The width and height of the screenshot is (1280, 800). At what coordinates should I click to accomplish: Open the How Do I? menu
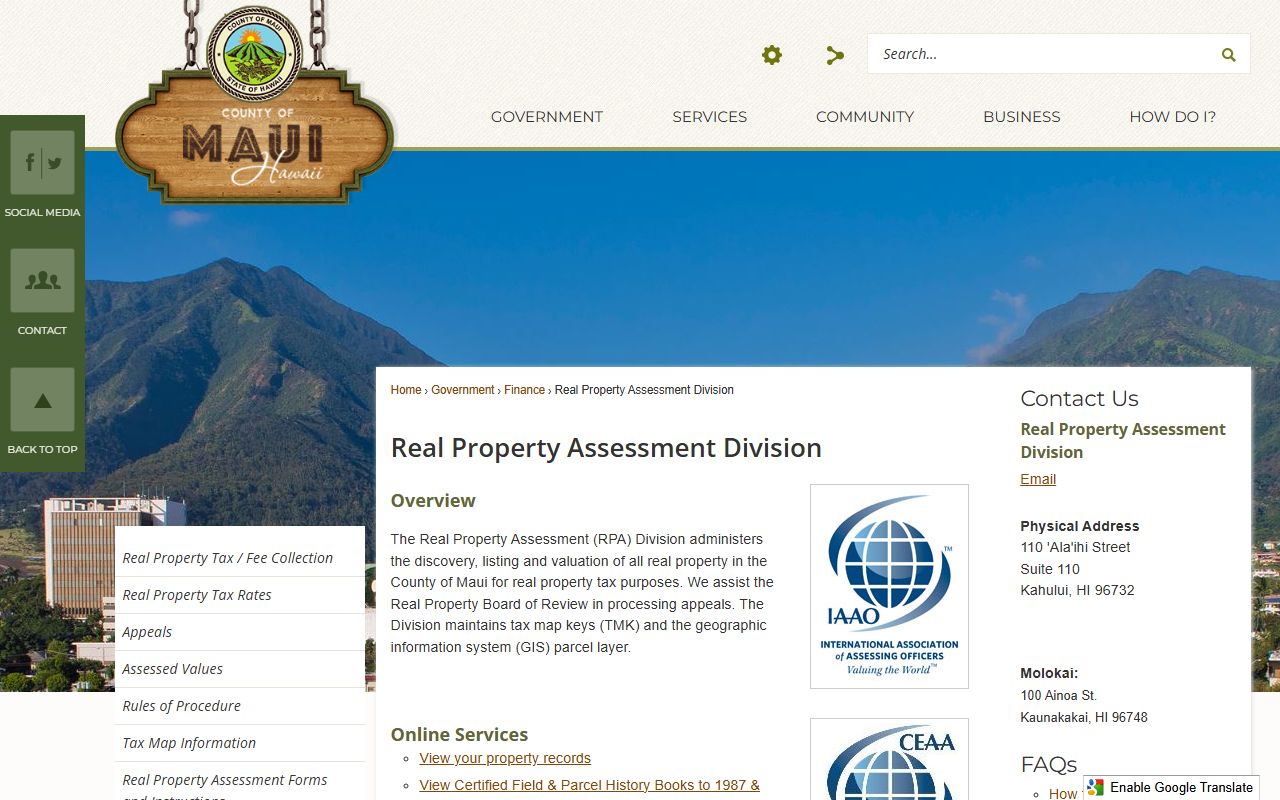(x=1173, y=117)
